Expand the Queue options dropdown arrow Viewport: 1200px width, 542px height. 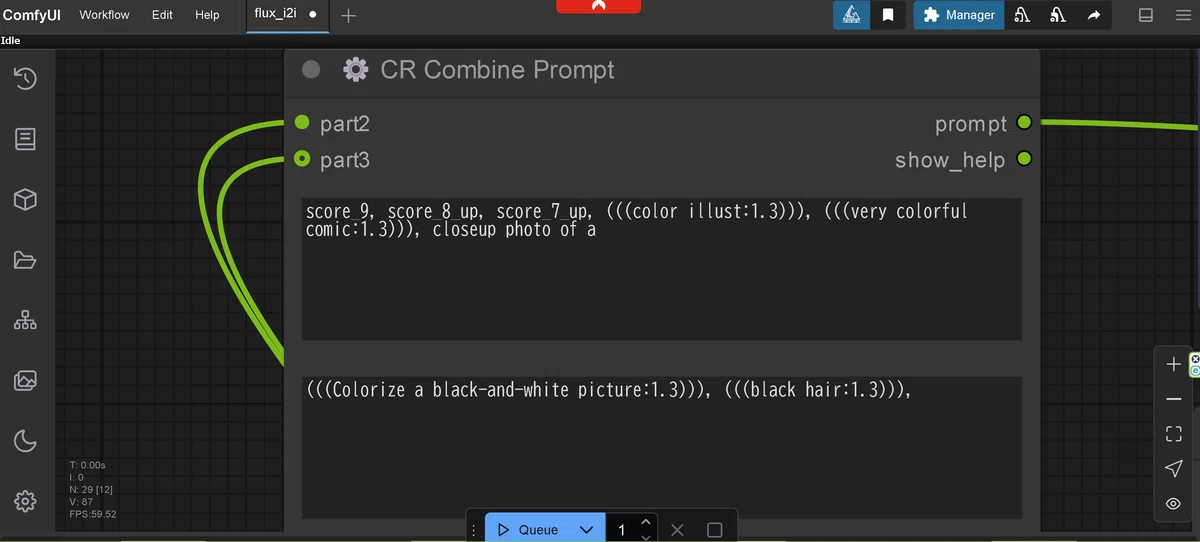click(587, 530)
